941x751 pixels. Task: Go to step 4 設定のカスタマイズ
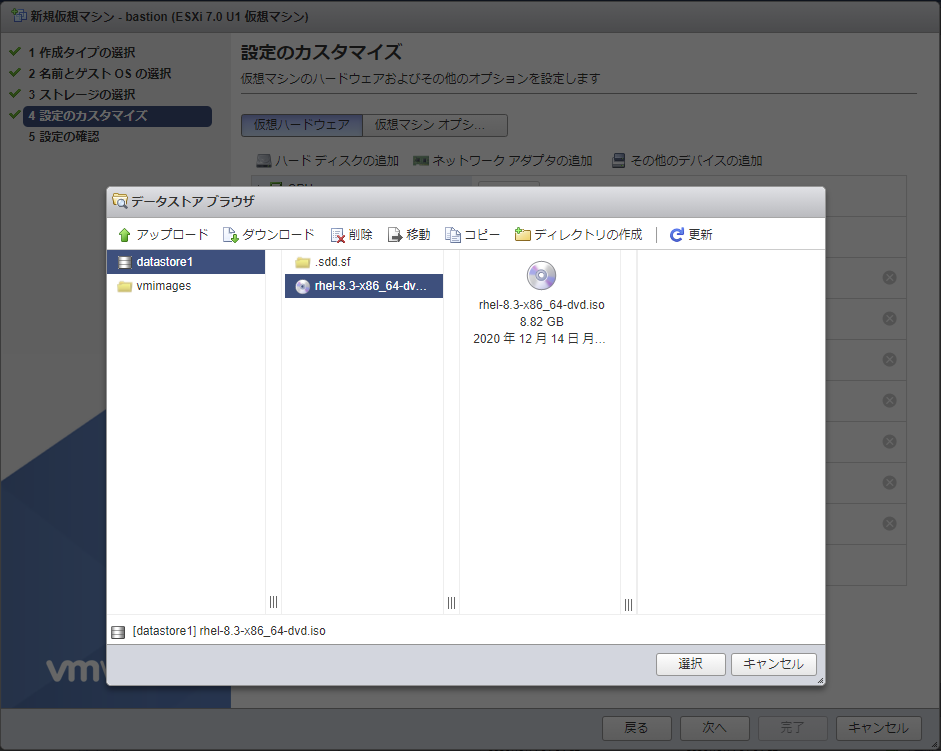click(x=118, y=116)
